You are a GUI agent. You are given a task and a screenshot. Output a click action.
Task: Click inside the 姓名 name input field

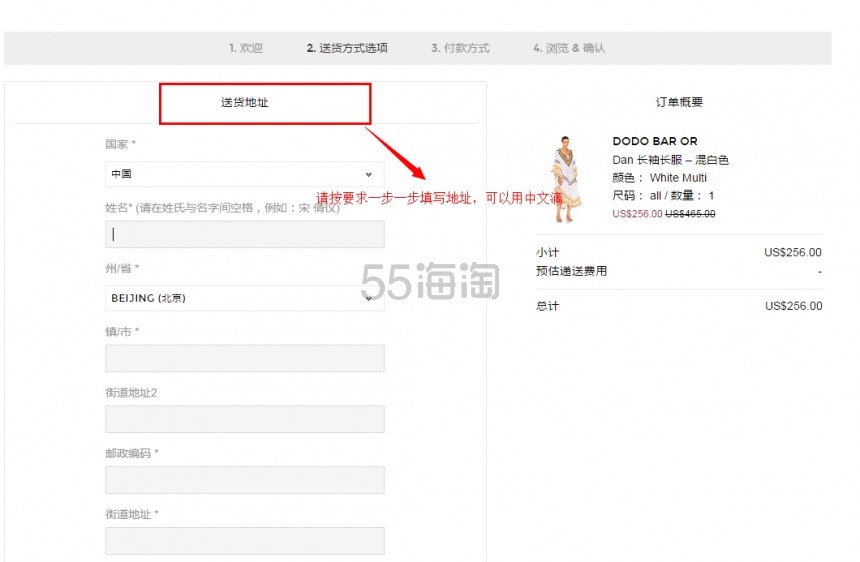coord(245,234)
